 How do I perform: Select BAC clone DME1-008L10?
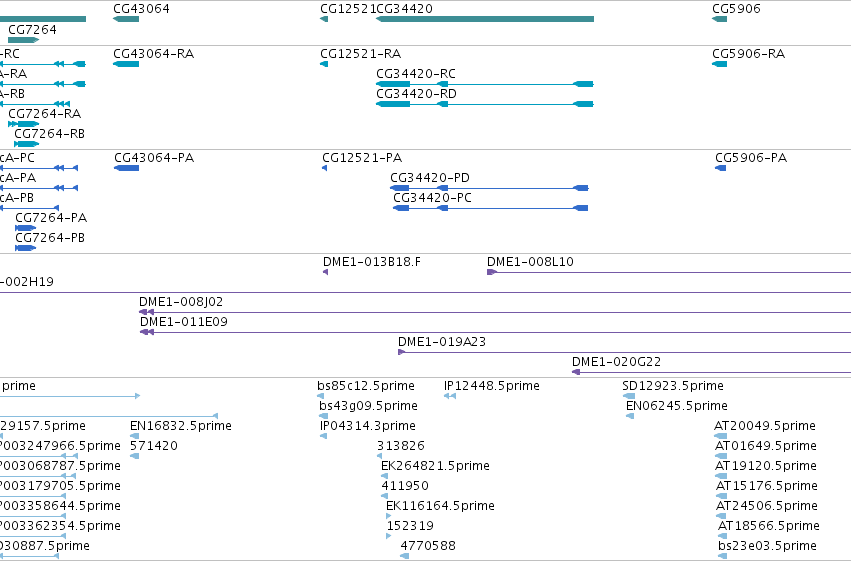point(530,262)
